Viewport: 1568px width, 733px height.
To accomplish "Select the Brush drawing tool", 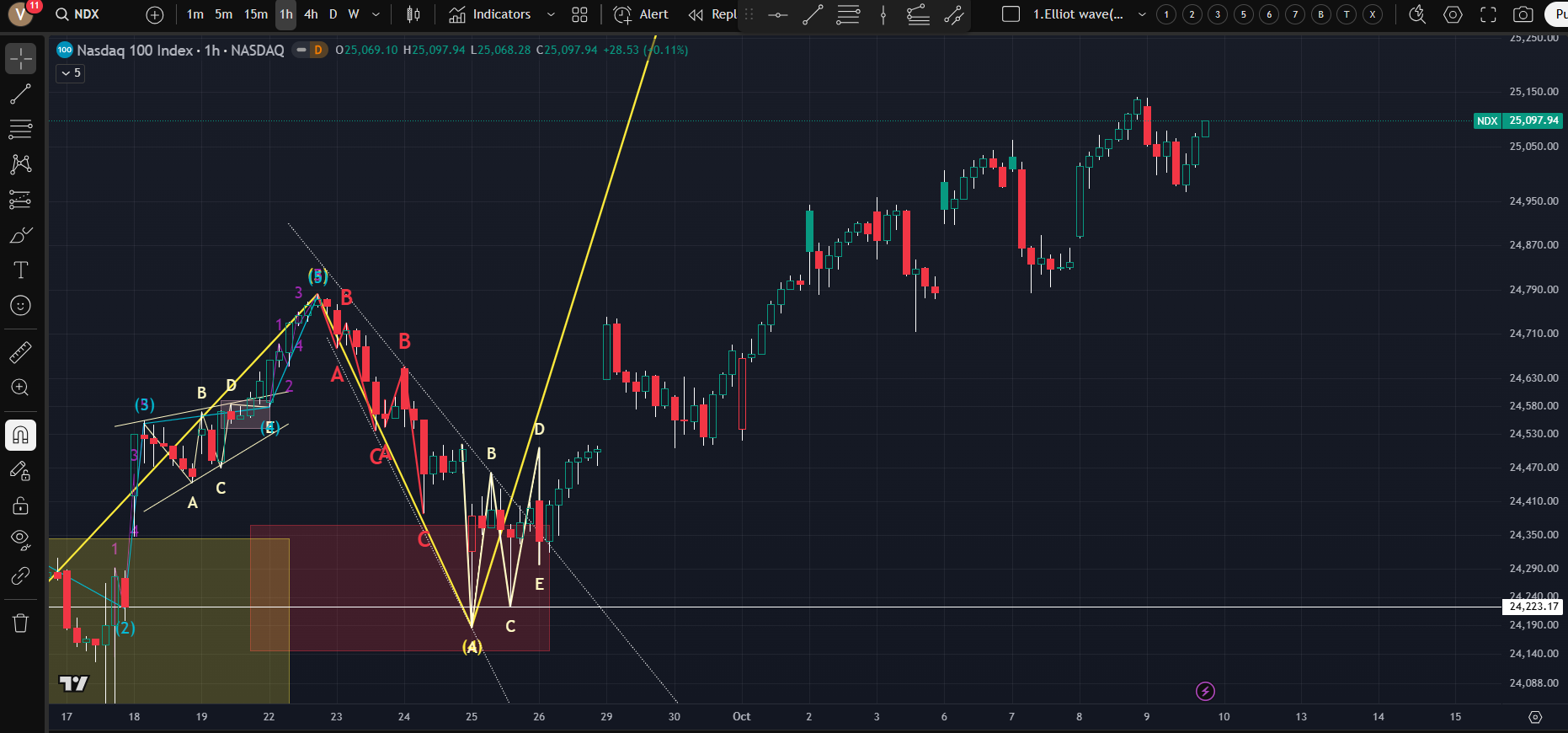I will 20,235.
